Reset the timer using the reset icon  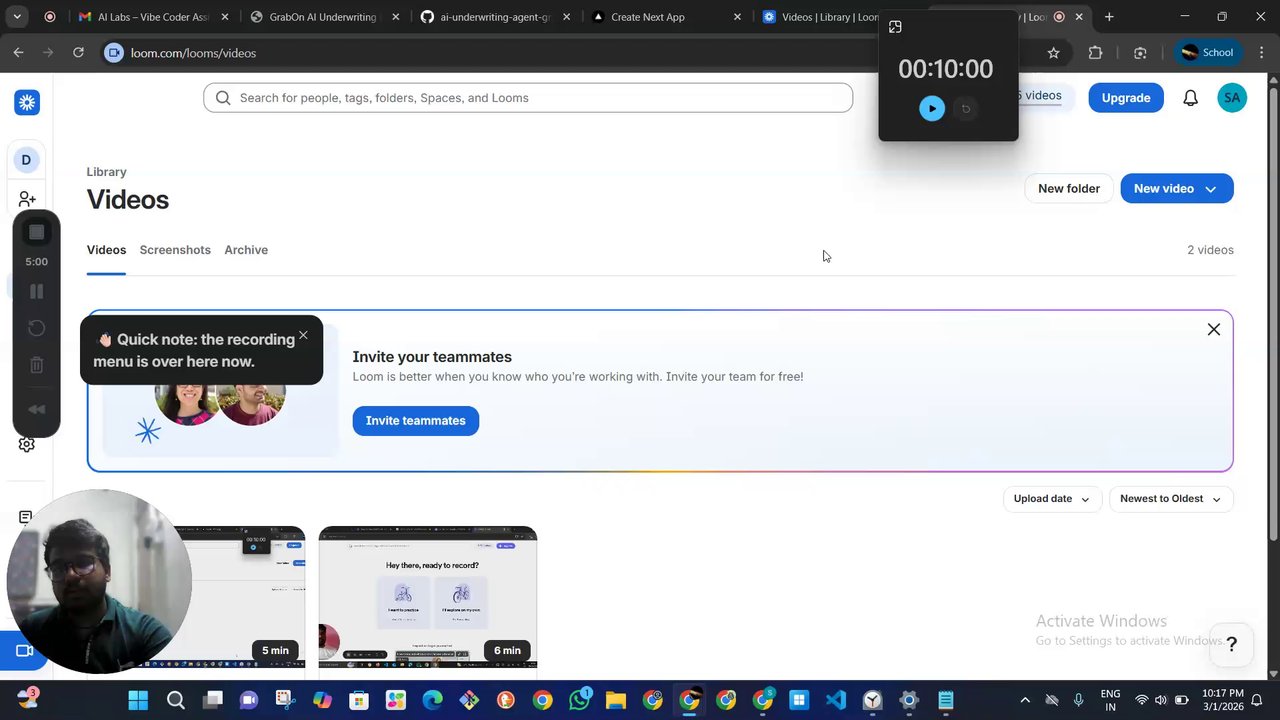(965, 109)
